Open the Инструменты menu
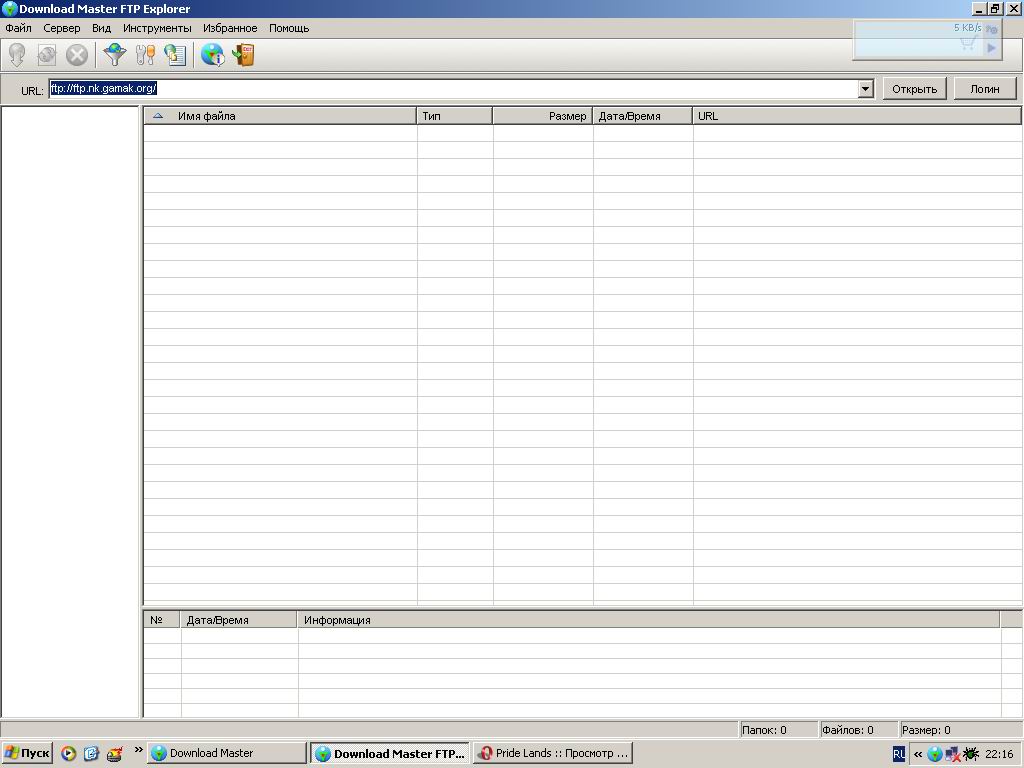1024x768 pixels. point(157,28)
